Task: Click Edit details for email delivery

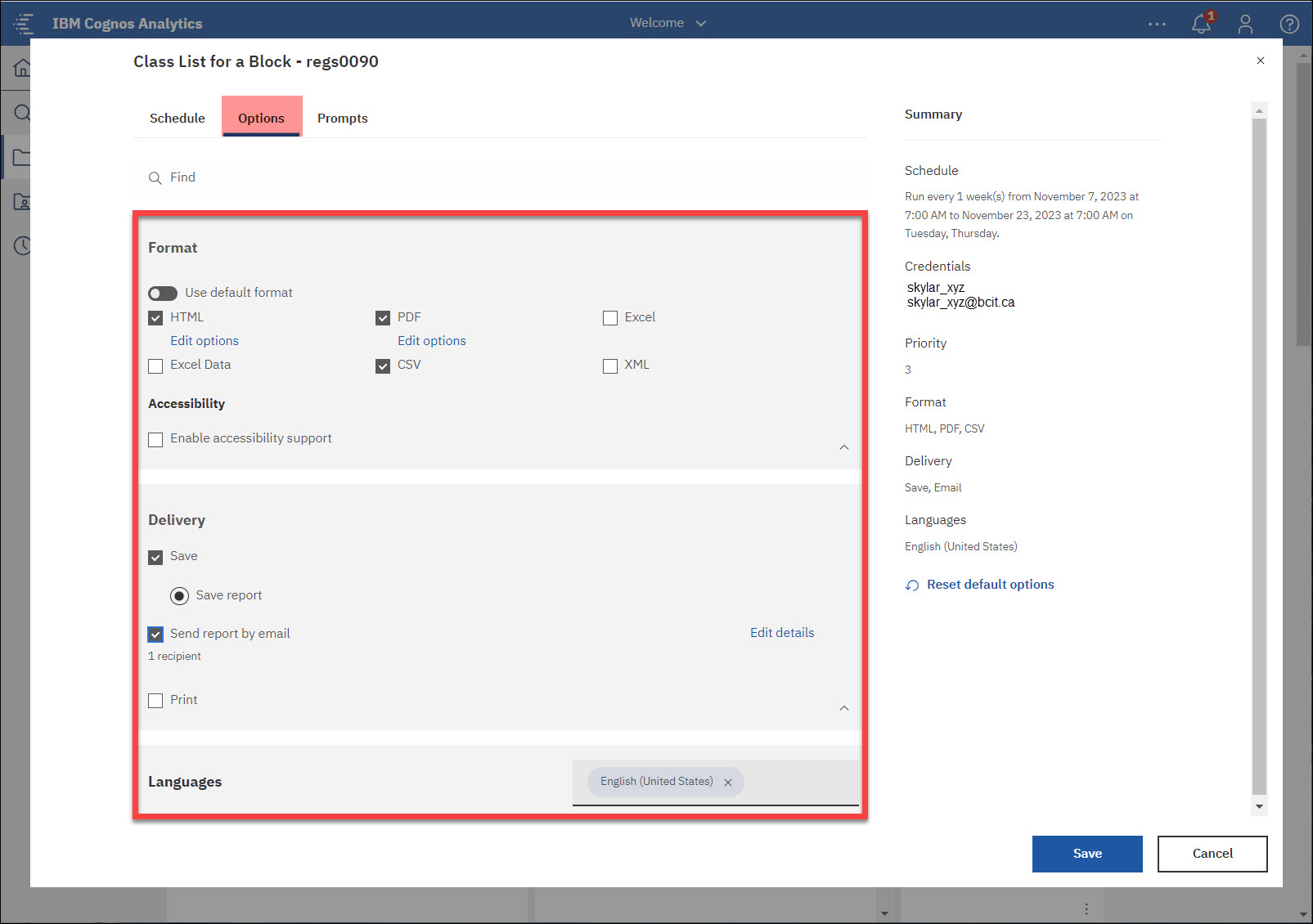Action: click(x=782, y=633)
